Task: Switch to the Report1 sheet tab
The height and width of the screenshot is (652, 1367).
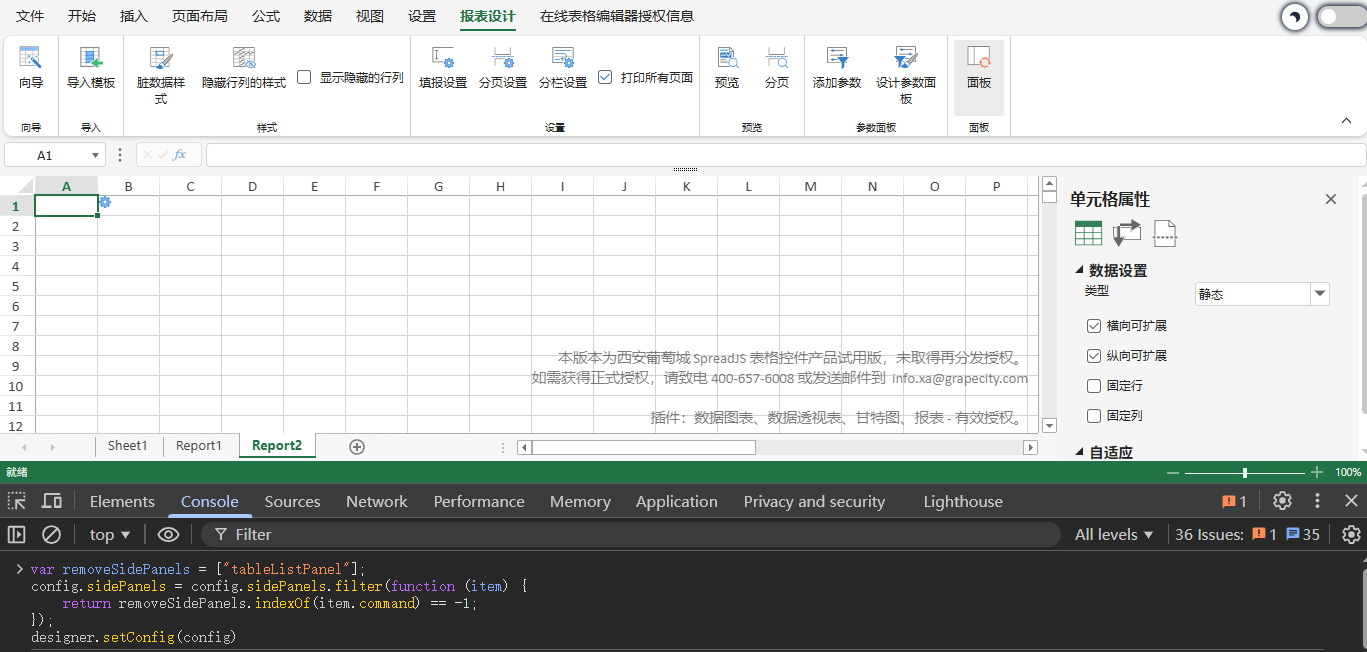Action: pos(199,446)
